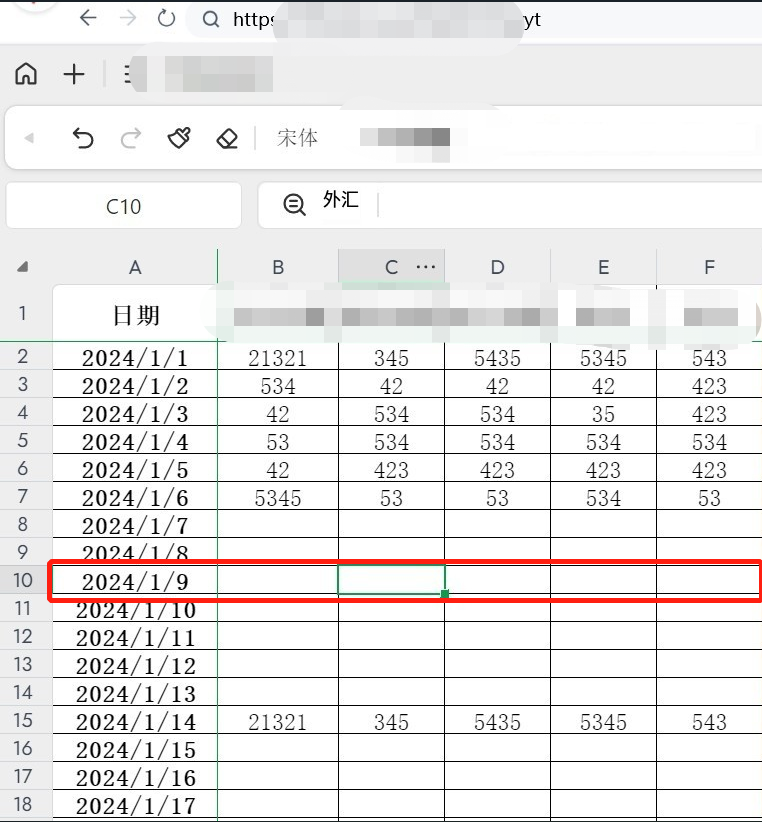Create new document with plus icon
The height and width of the screenshot is (822, 762).
[x=74, y=74]
